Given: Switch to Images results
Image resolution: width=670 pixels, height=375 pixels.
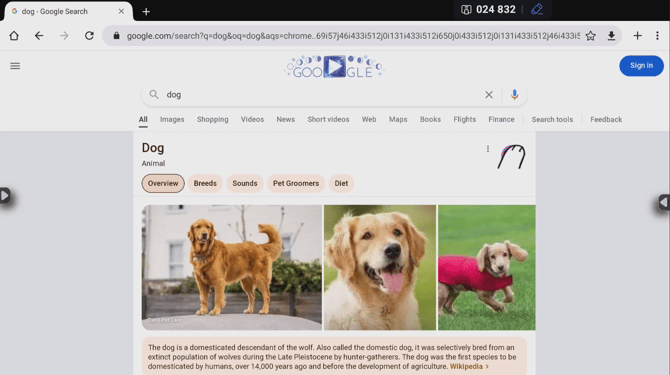Looking at the screenshot, I should pyautogui.click(x=172, y=120).
